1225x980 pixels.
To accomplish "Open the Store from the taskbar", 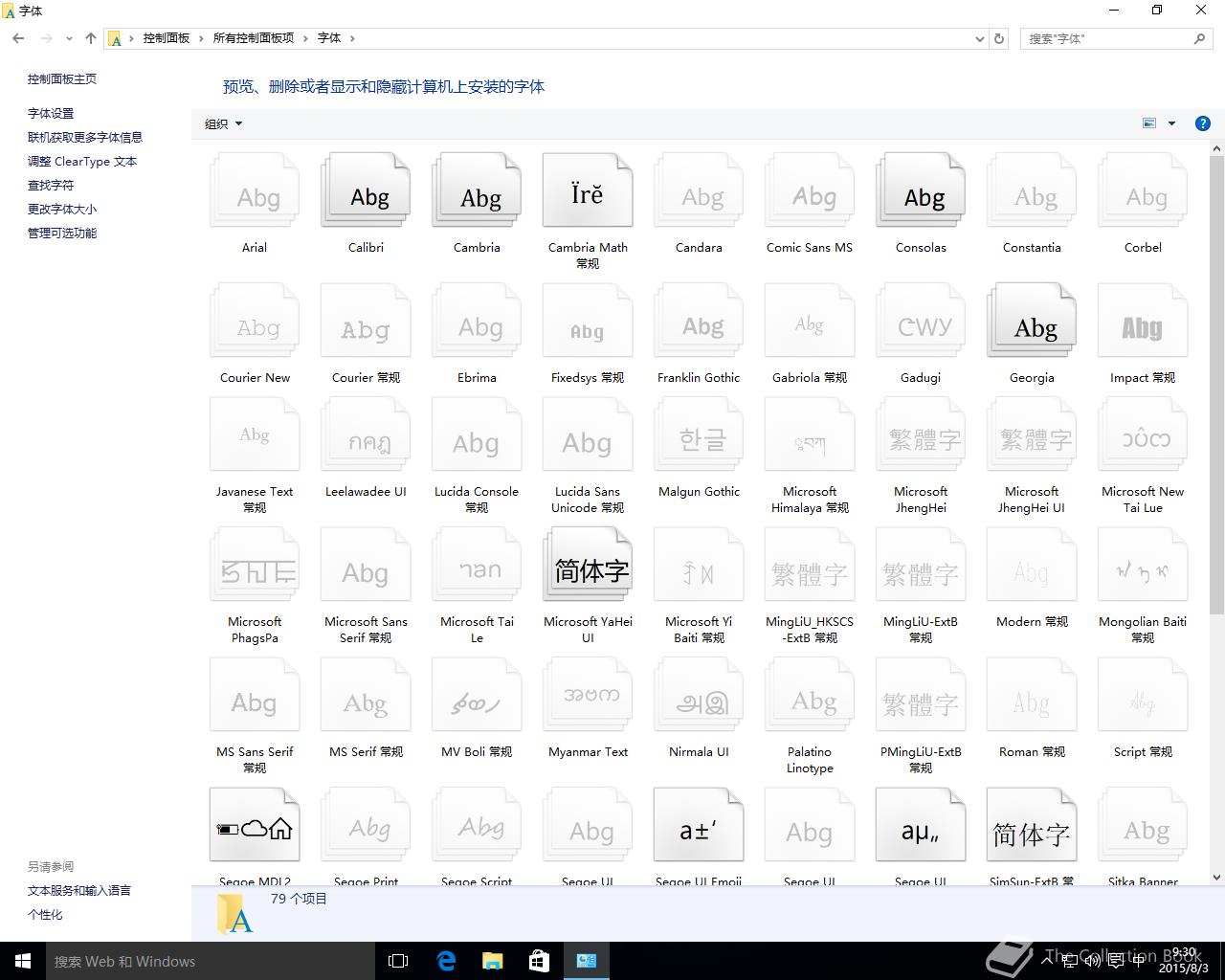I will (x=540, y=961).
